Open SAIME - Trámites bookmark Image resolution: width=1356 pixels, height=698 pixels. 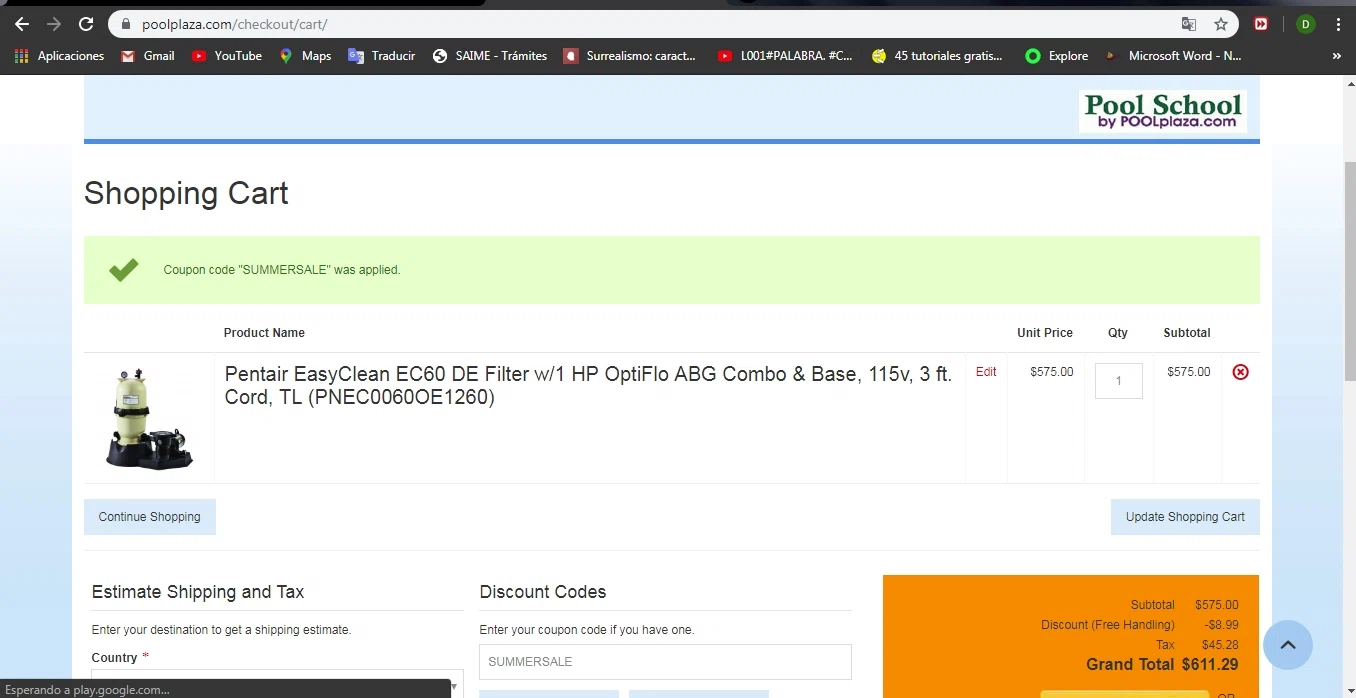490,56
